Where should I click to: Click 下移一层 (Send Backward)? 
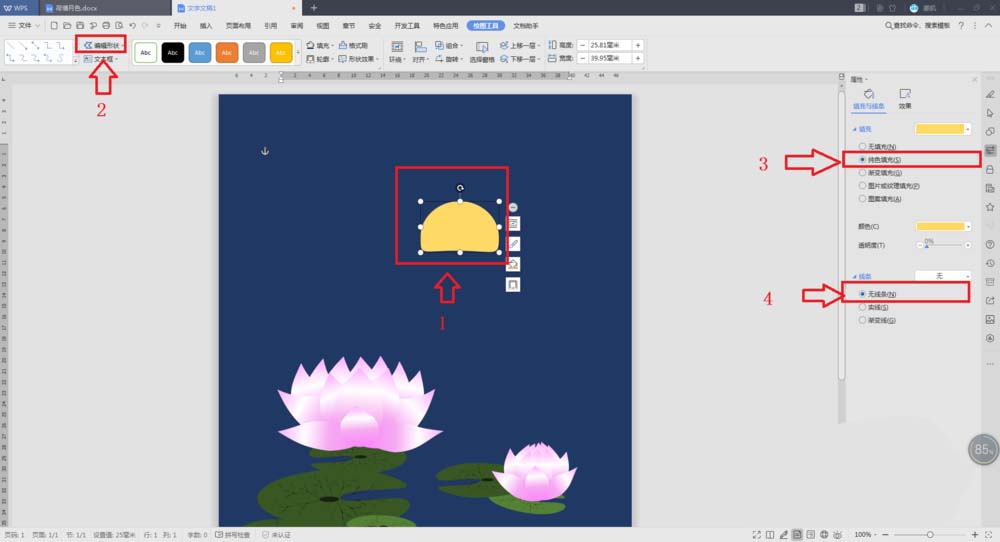point(519,59)
